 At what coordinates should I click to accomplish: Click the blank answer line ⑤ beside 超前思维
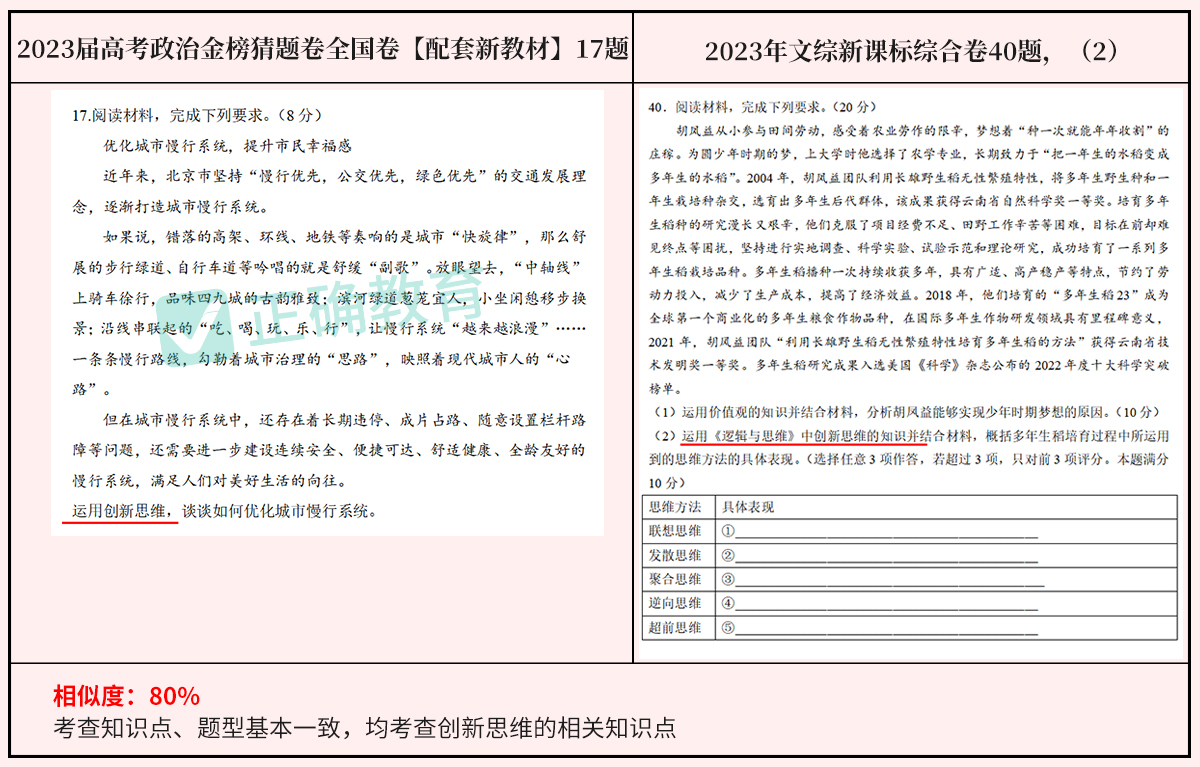tap(880, 630)
